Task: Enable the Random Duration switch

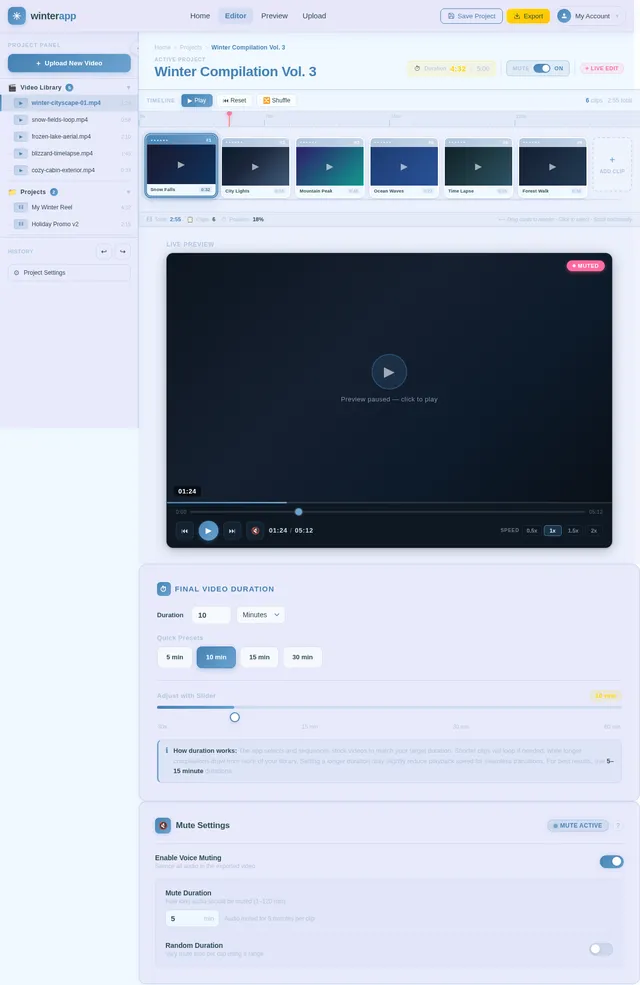Action: 601,949
